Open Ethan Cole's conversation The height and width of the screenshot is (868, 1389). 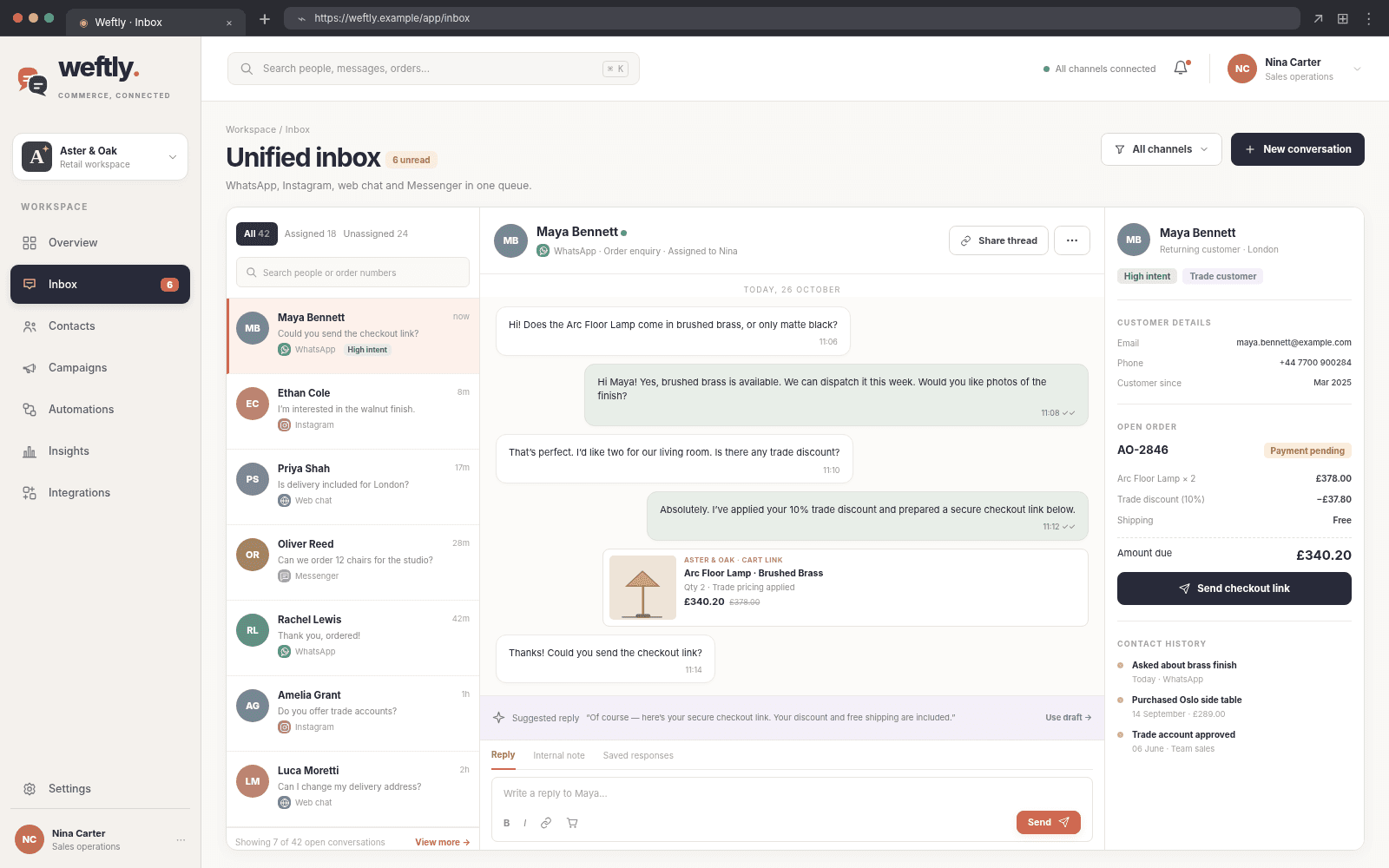tap(352, 411)
